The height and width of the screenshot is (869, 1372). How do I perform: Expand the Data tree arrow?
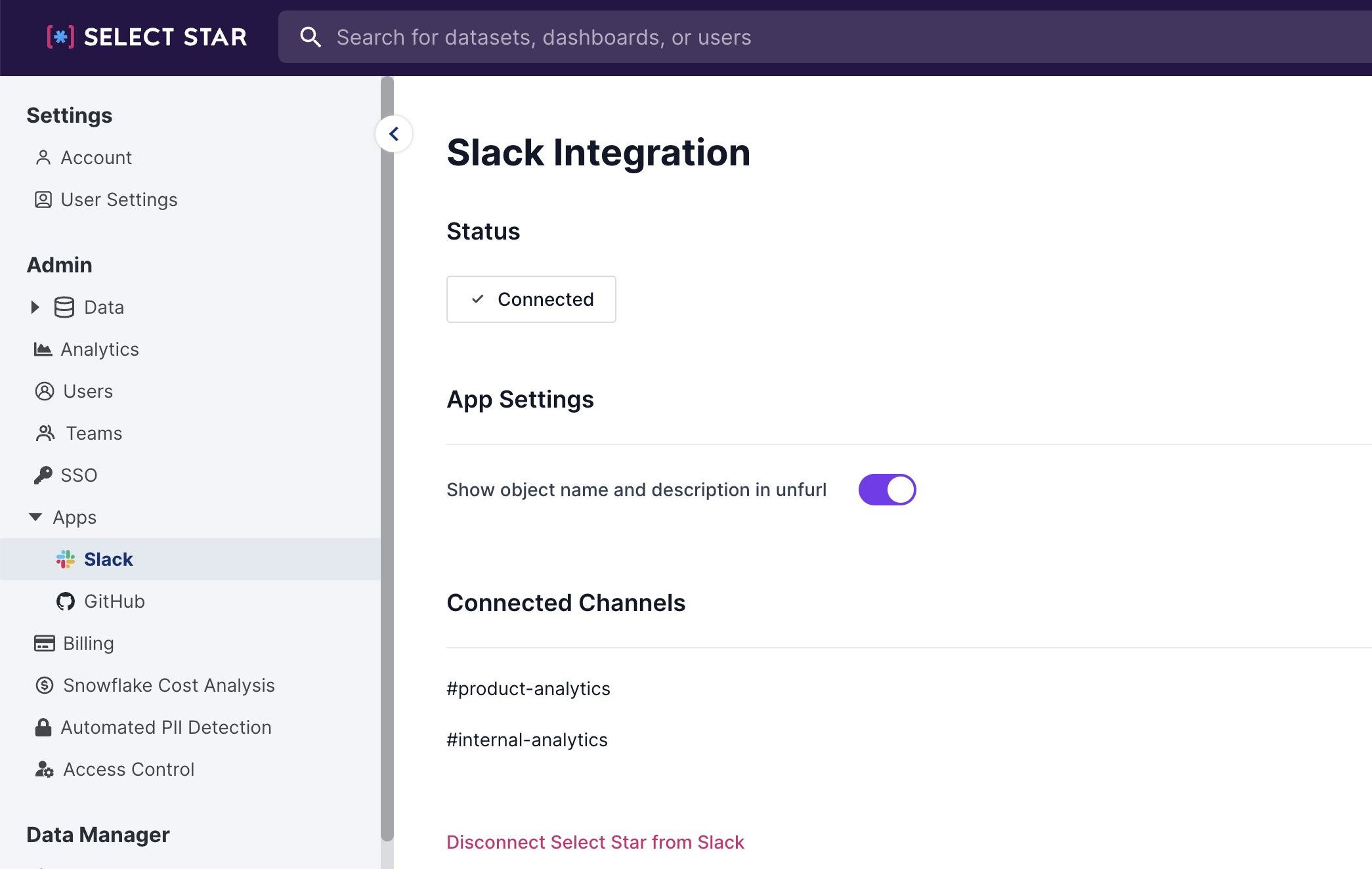pyautogui.click(x=35, y=307)
